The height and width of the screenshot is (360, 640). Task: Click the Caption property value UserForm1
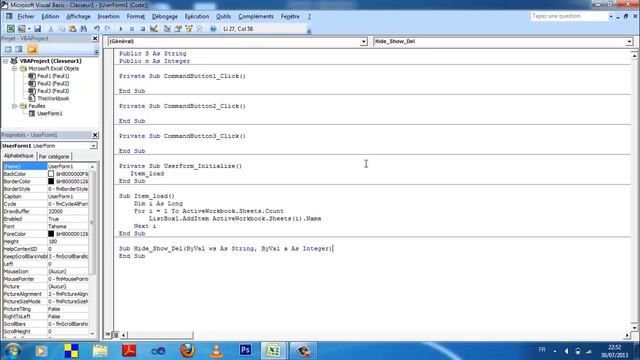[x=68, y=196]
